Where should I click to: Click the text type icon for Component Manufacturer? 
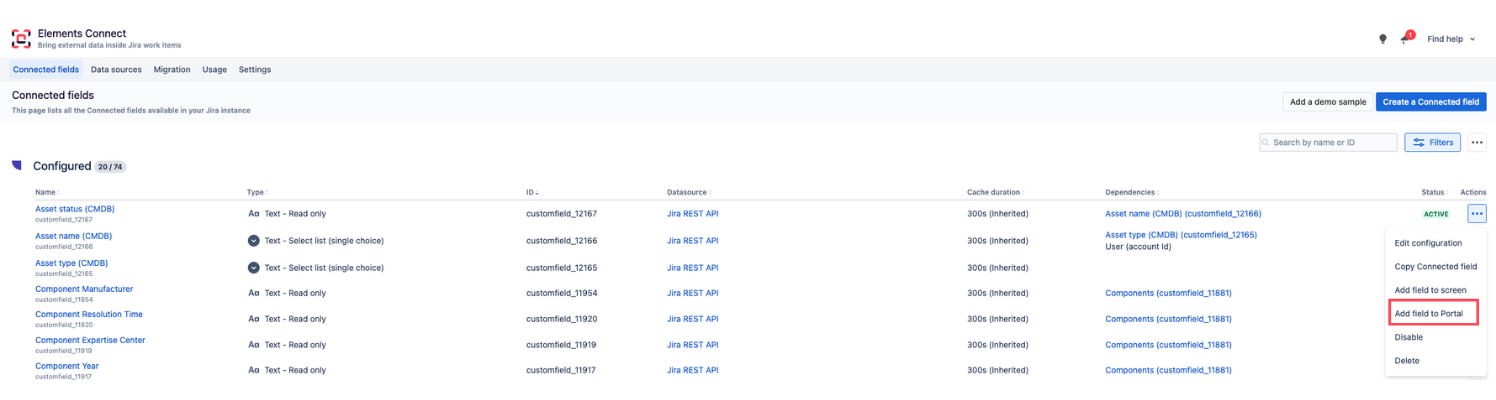coord(254,293)
